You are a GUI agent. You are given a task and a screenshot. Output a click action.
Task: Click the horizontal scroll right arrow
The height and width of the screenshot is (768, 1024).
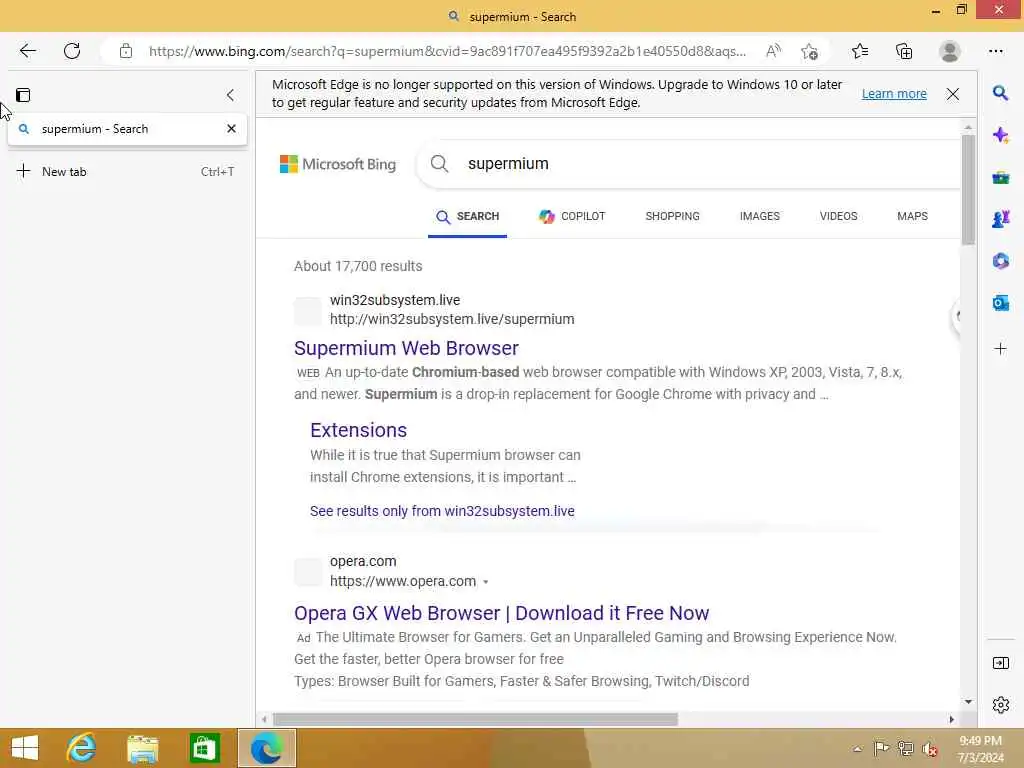[952, 719]
